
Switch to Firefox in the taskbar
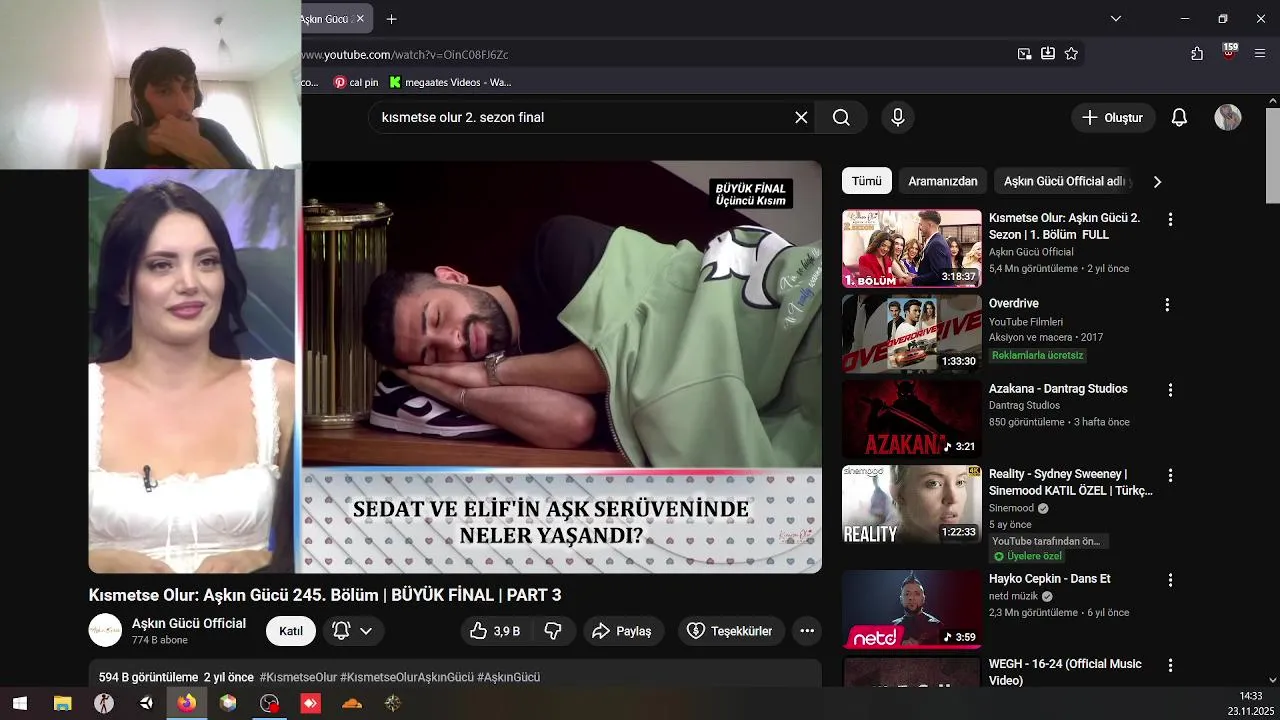[187, 703]
